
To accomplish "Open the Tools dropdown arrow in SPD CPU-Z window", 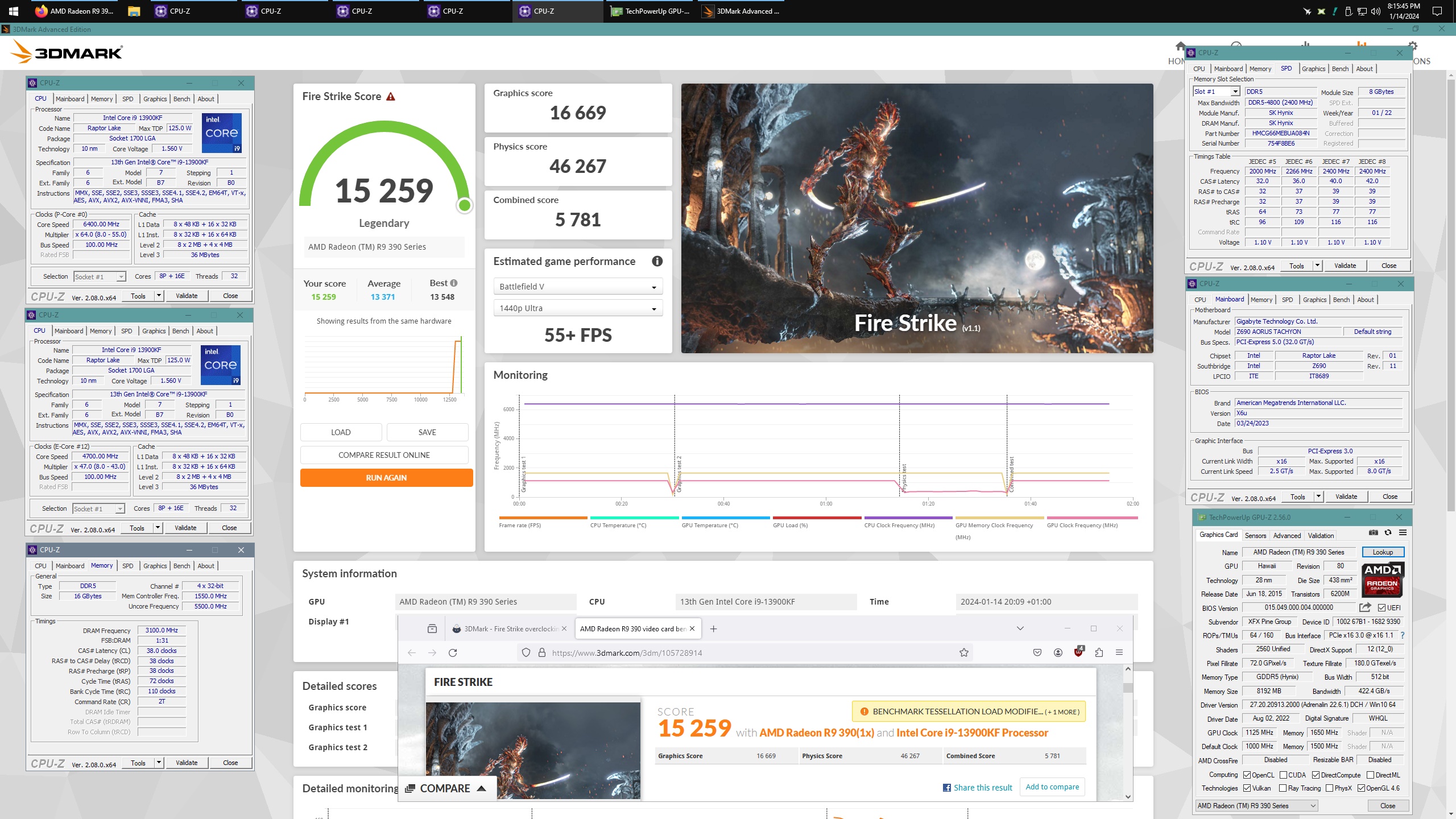I will point(1317,266).
